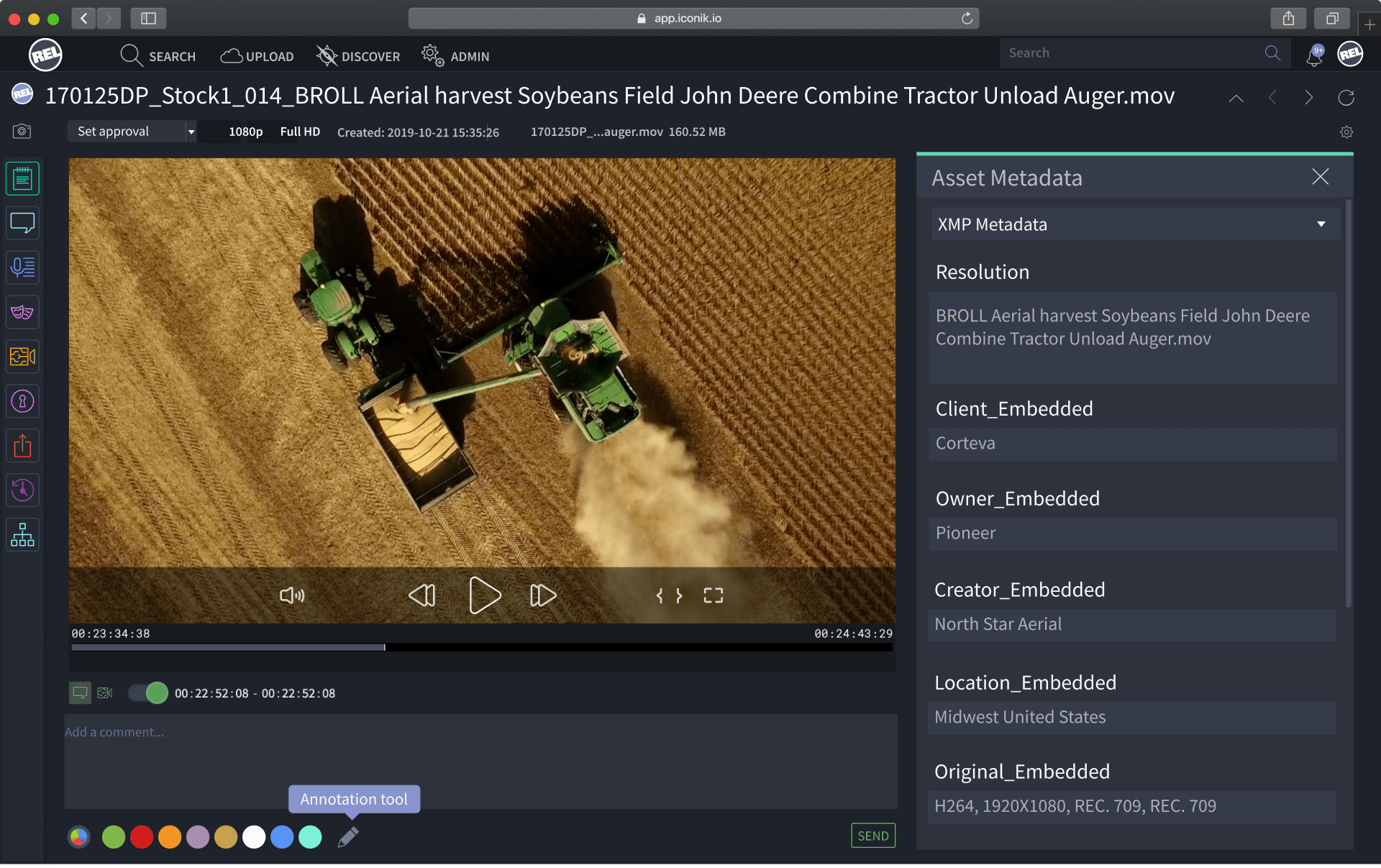Viewport: 1381px width, 868px height.
Task: Pick the red annotation color swatch
Action: (142, 837)
